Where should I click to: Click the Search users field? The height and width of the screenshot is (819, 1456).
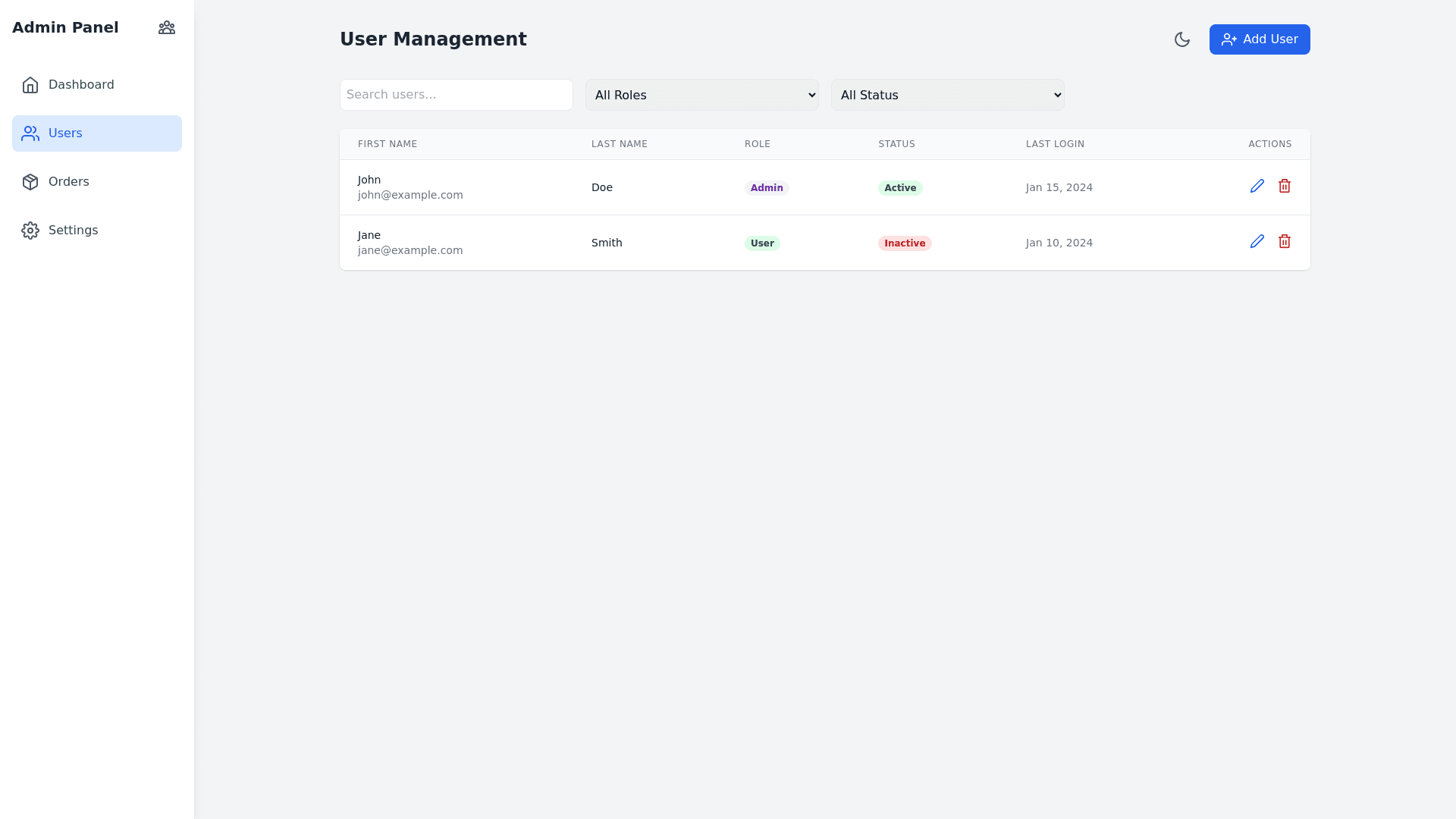456,95
